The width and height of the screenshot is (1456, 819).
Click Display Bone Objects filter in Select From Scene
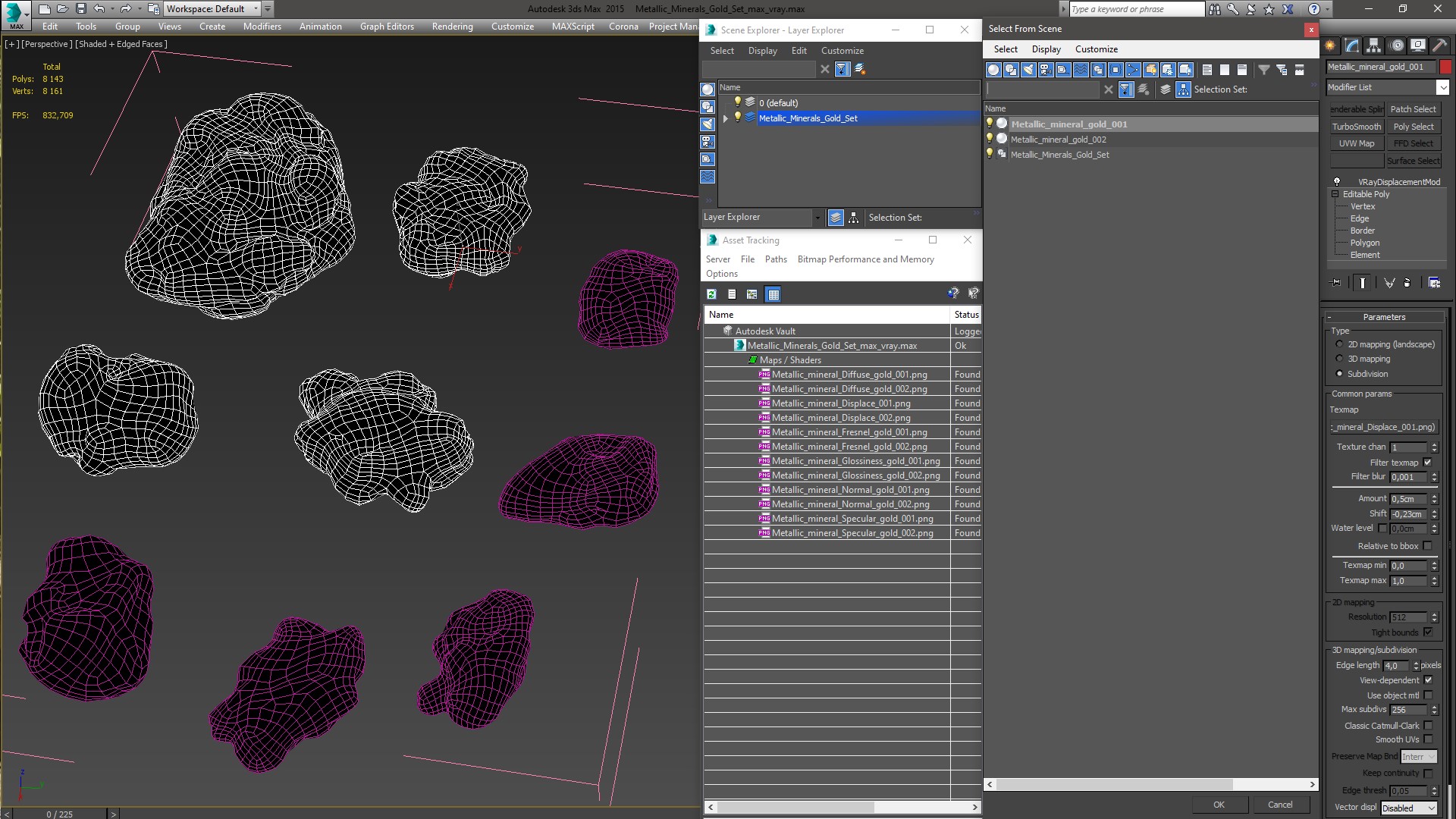(x=1133, y=70)
